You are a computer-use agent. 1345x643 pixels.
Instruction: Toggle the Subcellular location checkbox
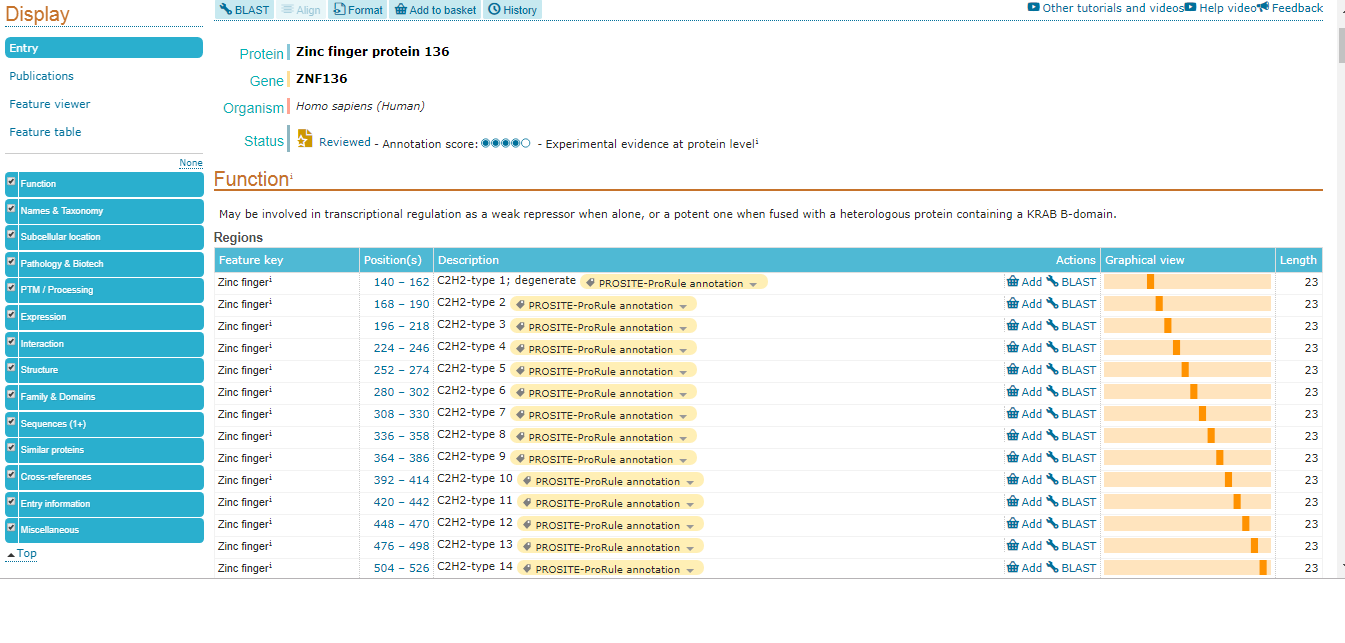(x=11, y=235)
